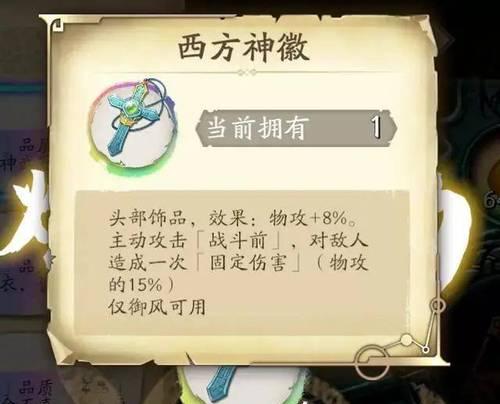
Task: Select the 西方神徽 title text
Action: 244,49
